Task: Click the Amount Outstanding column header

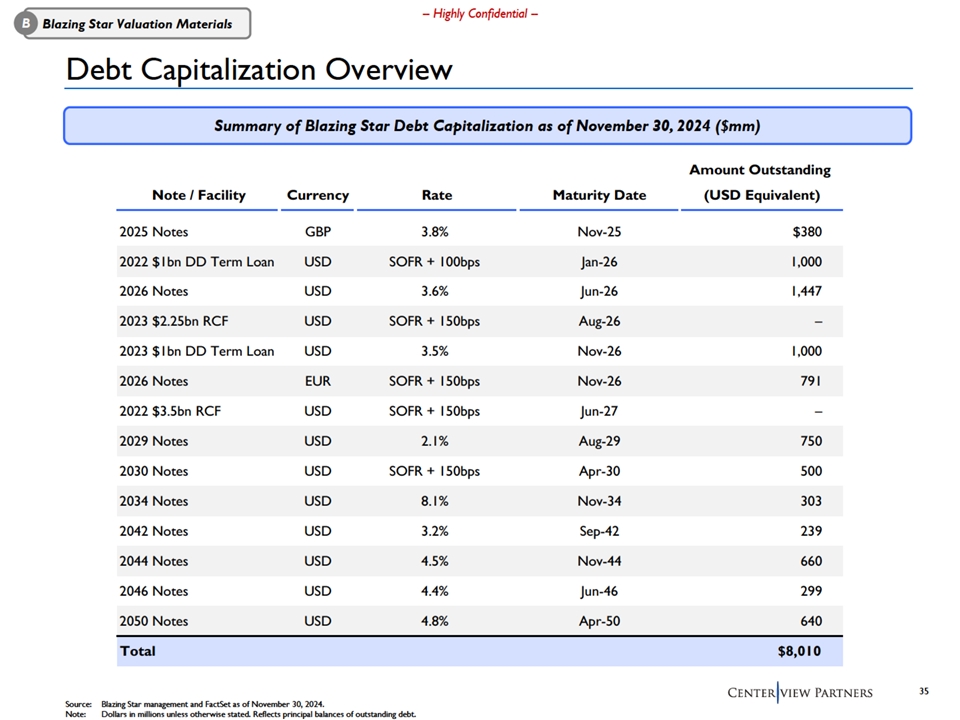Action: tap(760, 182)
